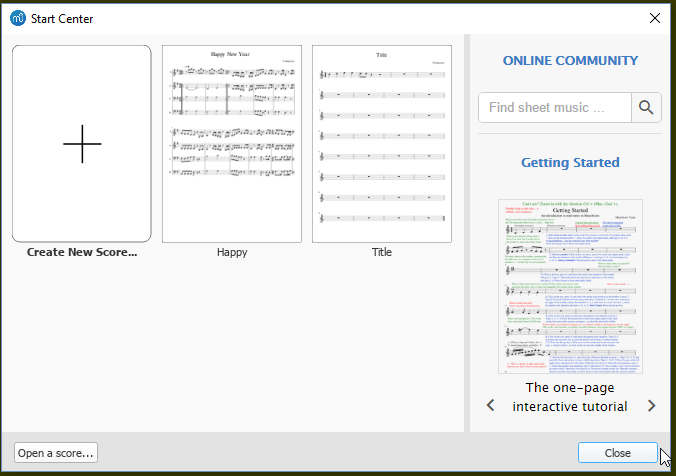
Task: Click the MuseScore logo in title bar
Action: [x=17, y=18]
